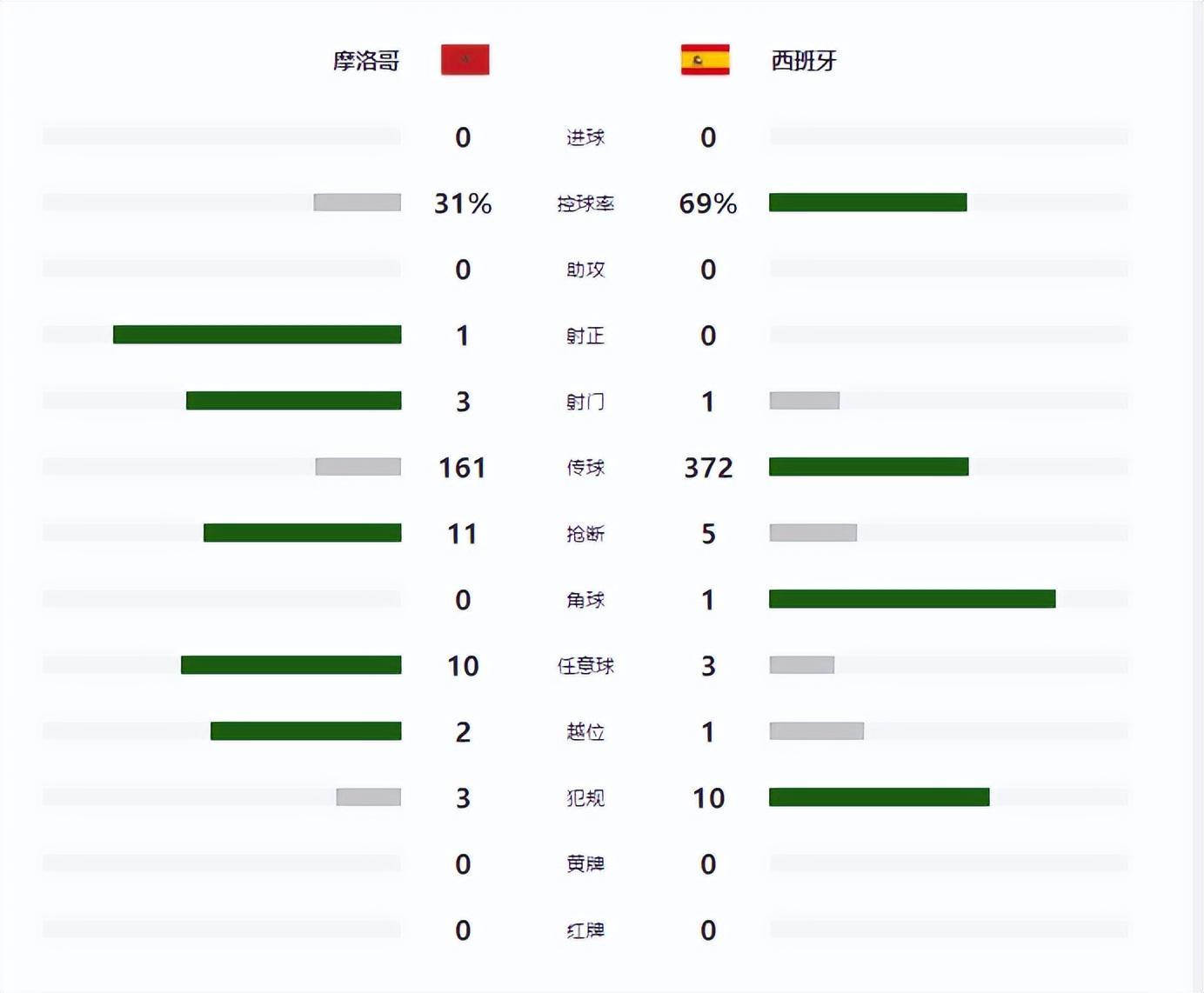Click the 越位 stat label

[x=585, y=732]
